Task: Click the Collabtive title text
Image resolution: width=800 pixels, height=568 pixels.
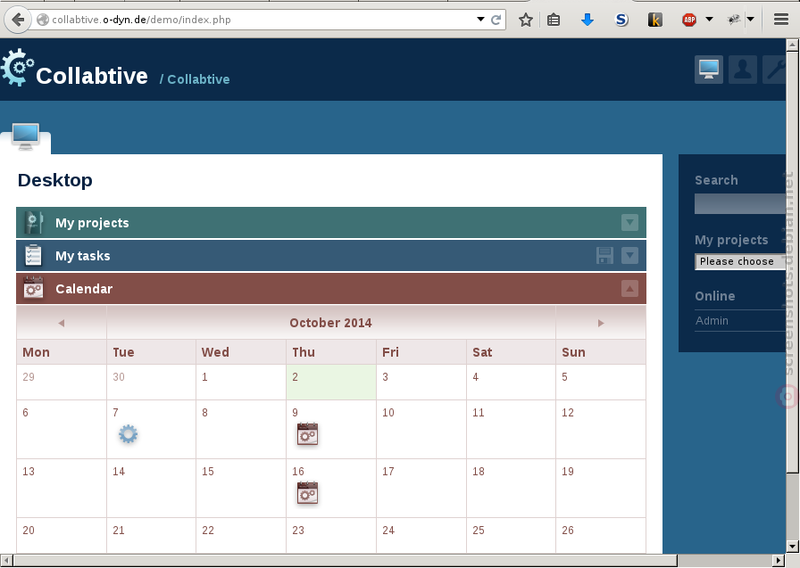Action: (x=92, y=76)
